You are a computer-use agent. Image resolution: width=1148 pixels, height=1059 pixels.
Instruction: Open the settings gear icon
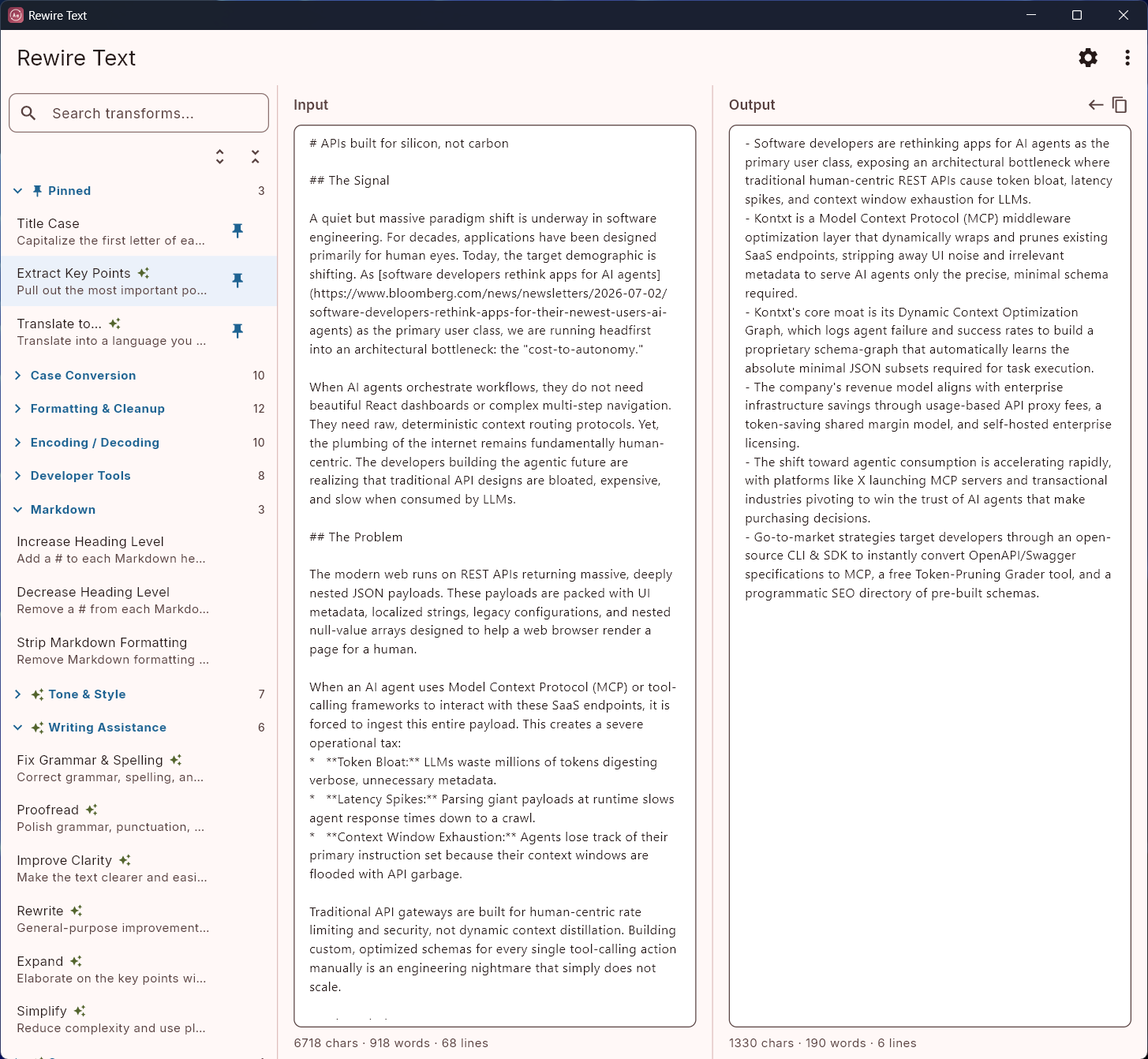1088,58
